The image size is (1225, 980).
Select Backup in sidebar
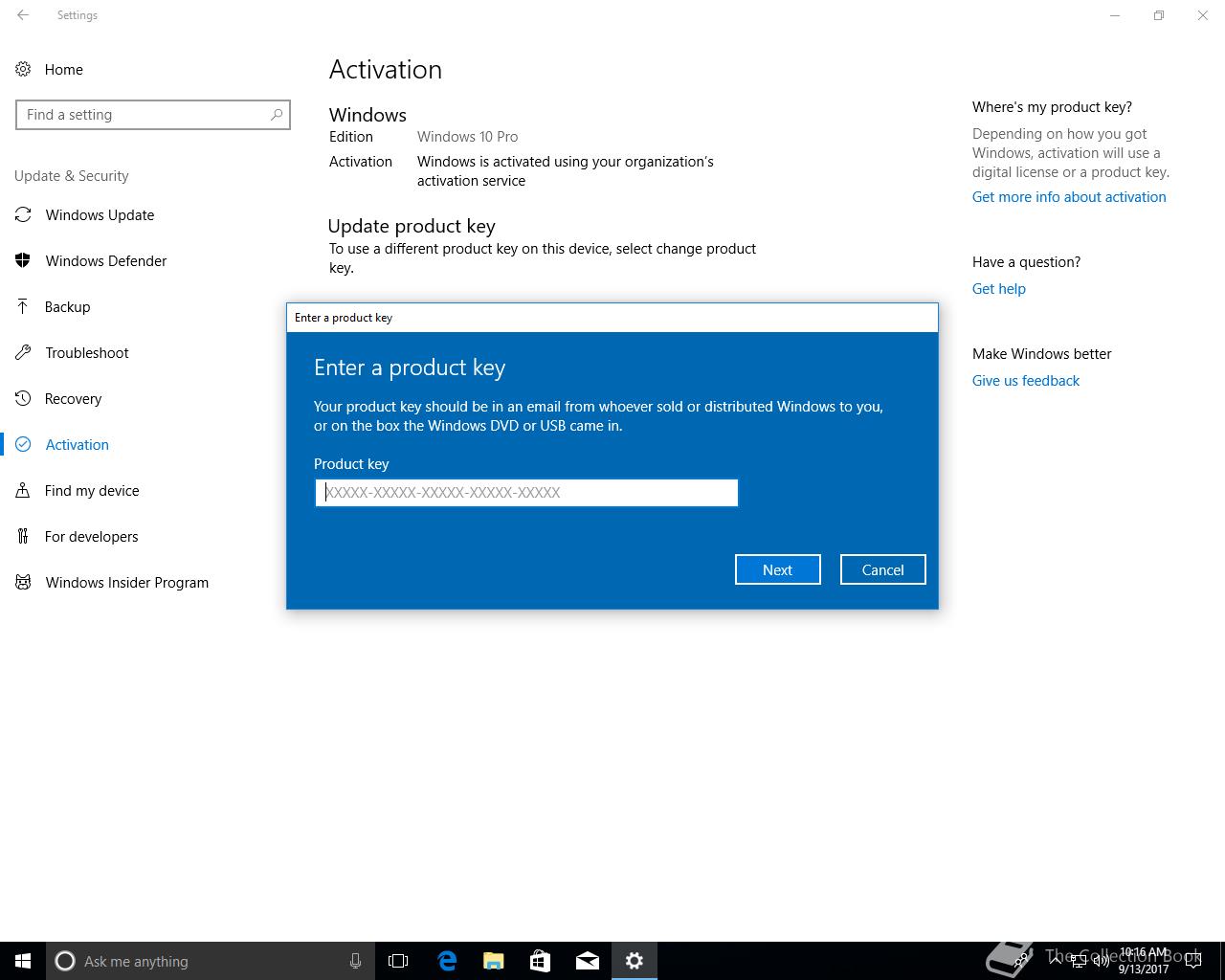68,307
